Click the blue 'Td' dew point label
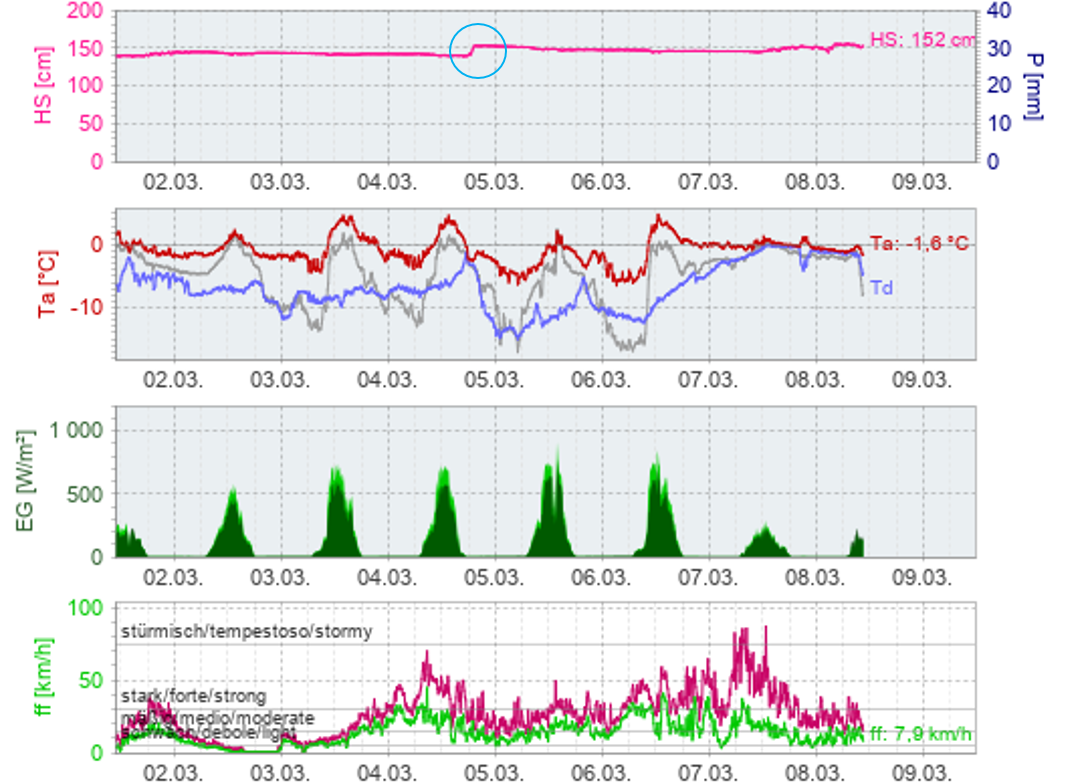The image size is (1090, 784). pos(881,288)
